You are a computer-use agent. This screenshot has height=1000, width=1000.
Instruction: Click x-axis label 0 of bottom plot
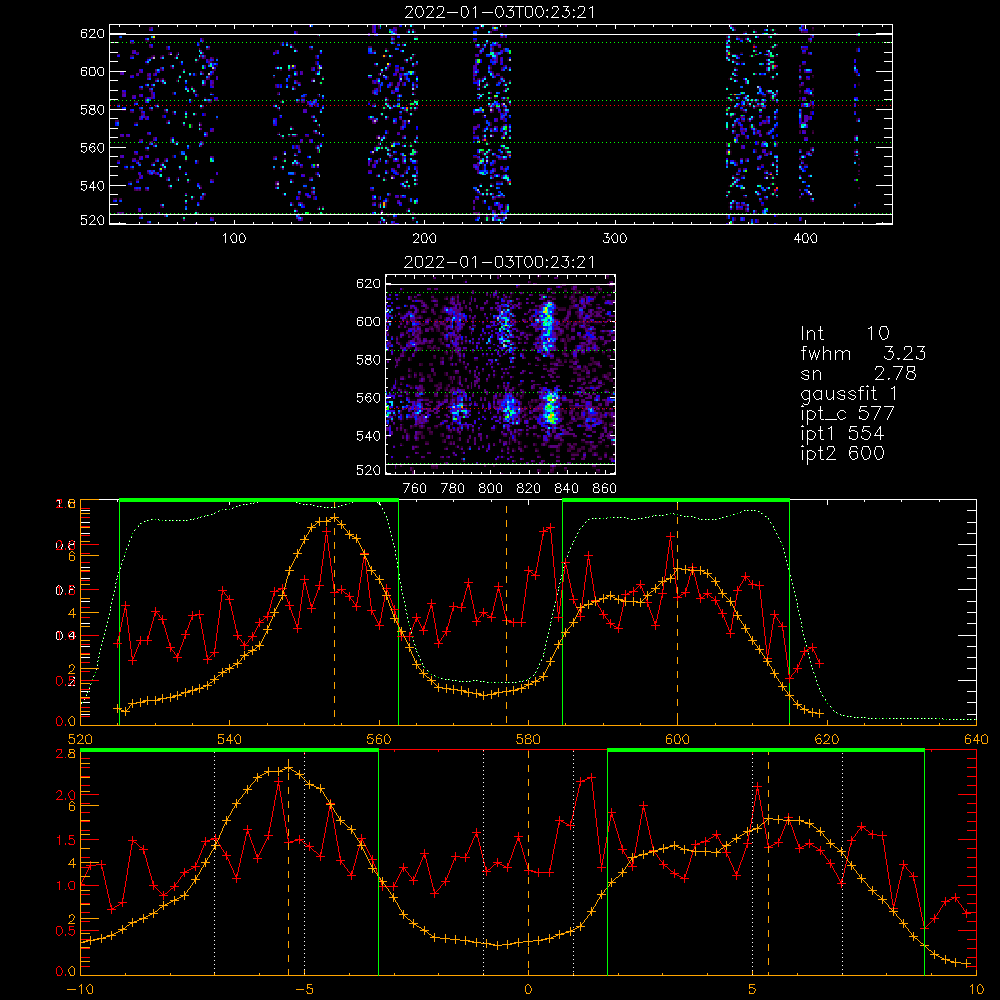(x=528, y=990)
